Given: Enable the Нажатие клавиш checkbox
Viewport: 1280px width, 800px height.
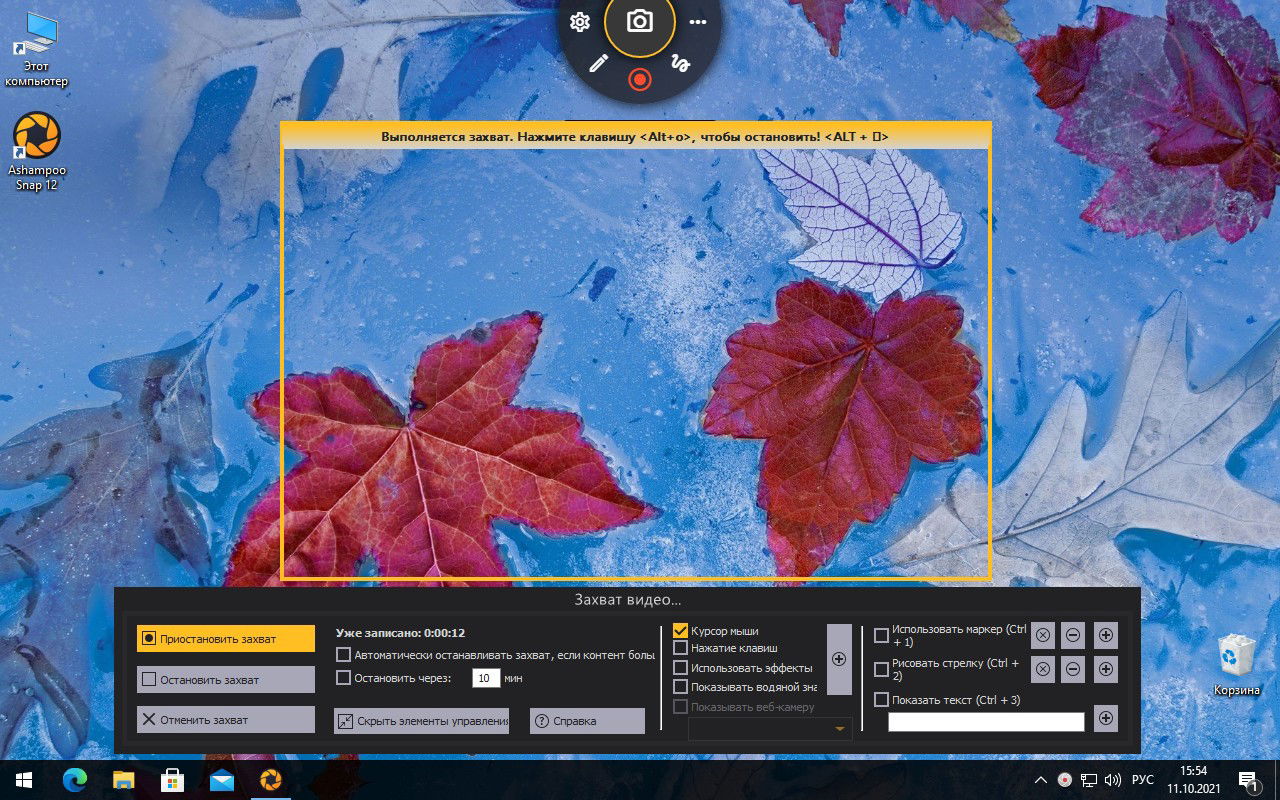Looking at the screenshot, I should [681, 648].
